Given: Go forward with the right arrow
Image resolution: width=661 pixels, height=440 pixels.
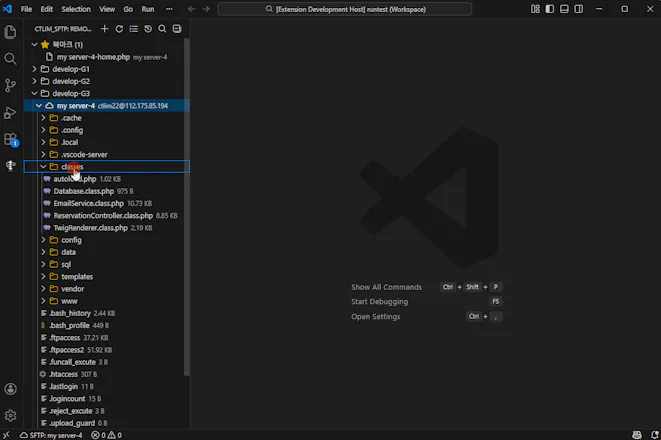Looking at the screenshot, I should pyautogui.click(x=206, y=9).
